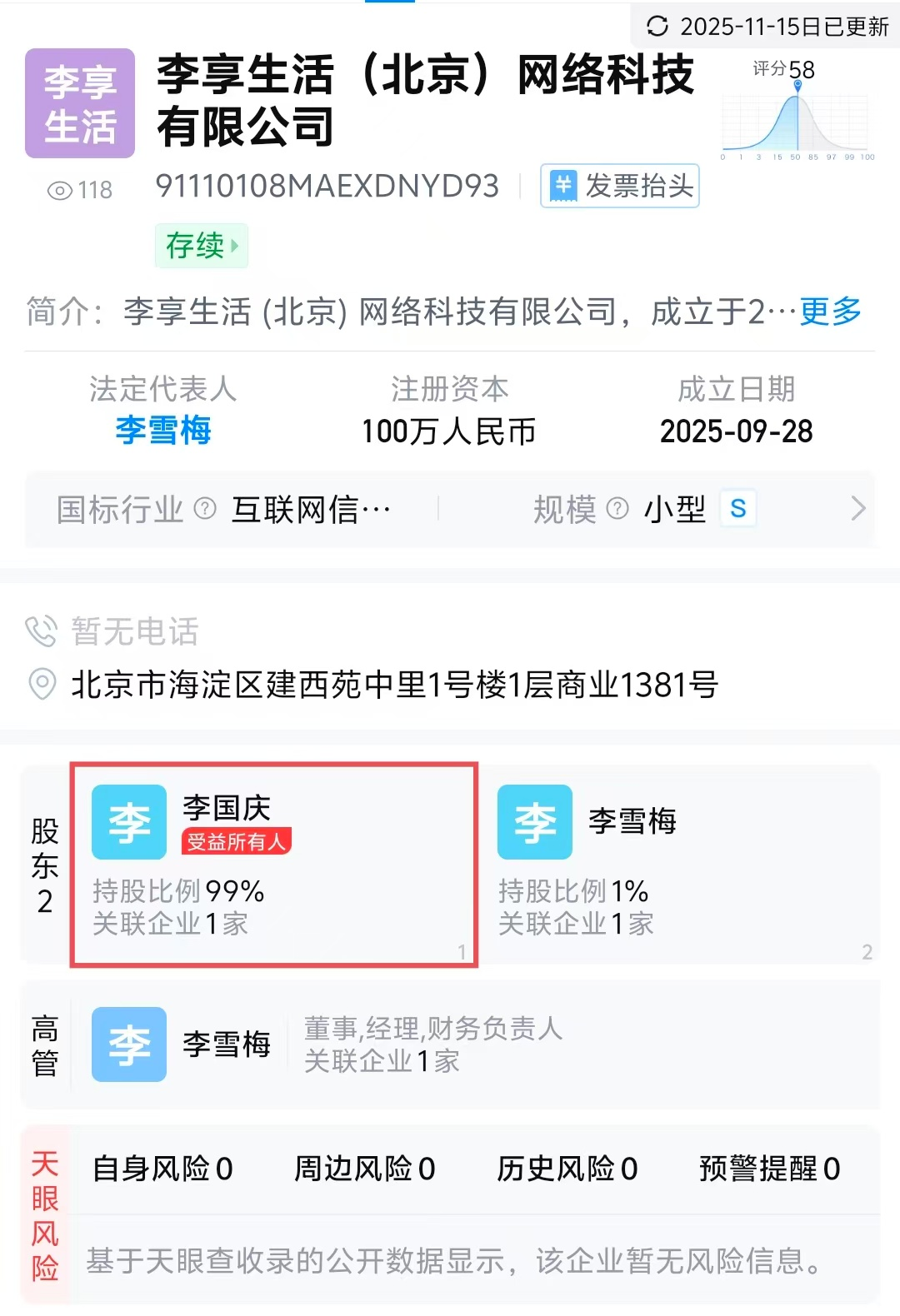The image size is (900, 1316).
Task: Tap the 李享生活 company logo
Action: (x=80, y=103)
